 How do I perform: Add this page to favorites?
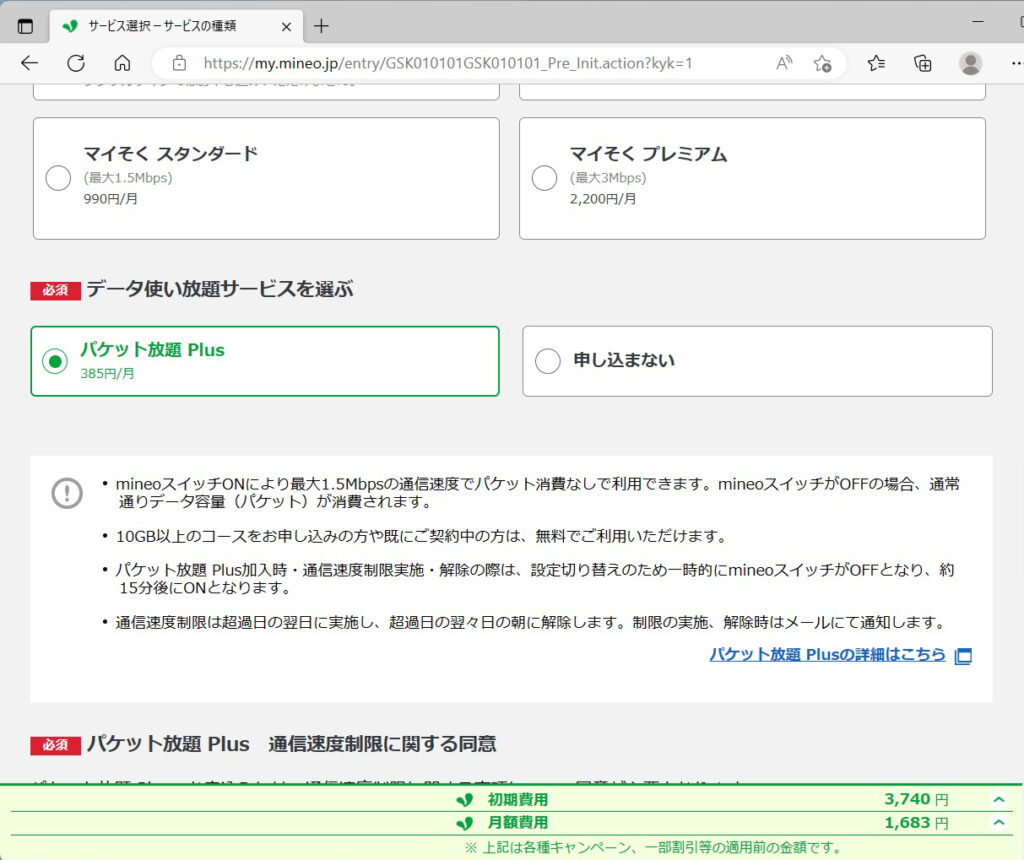pos(822,63)
